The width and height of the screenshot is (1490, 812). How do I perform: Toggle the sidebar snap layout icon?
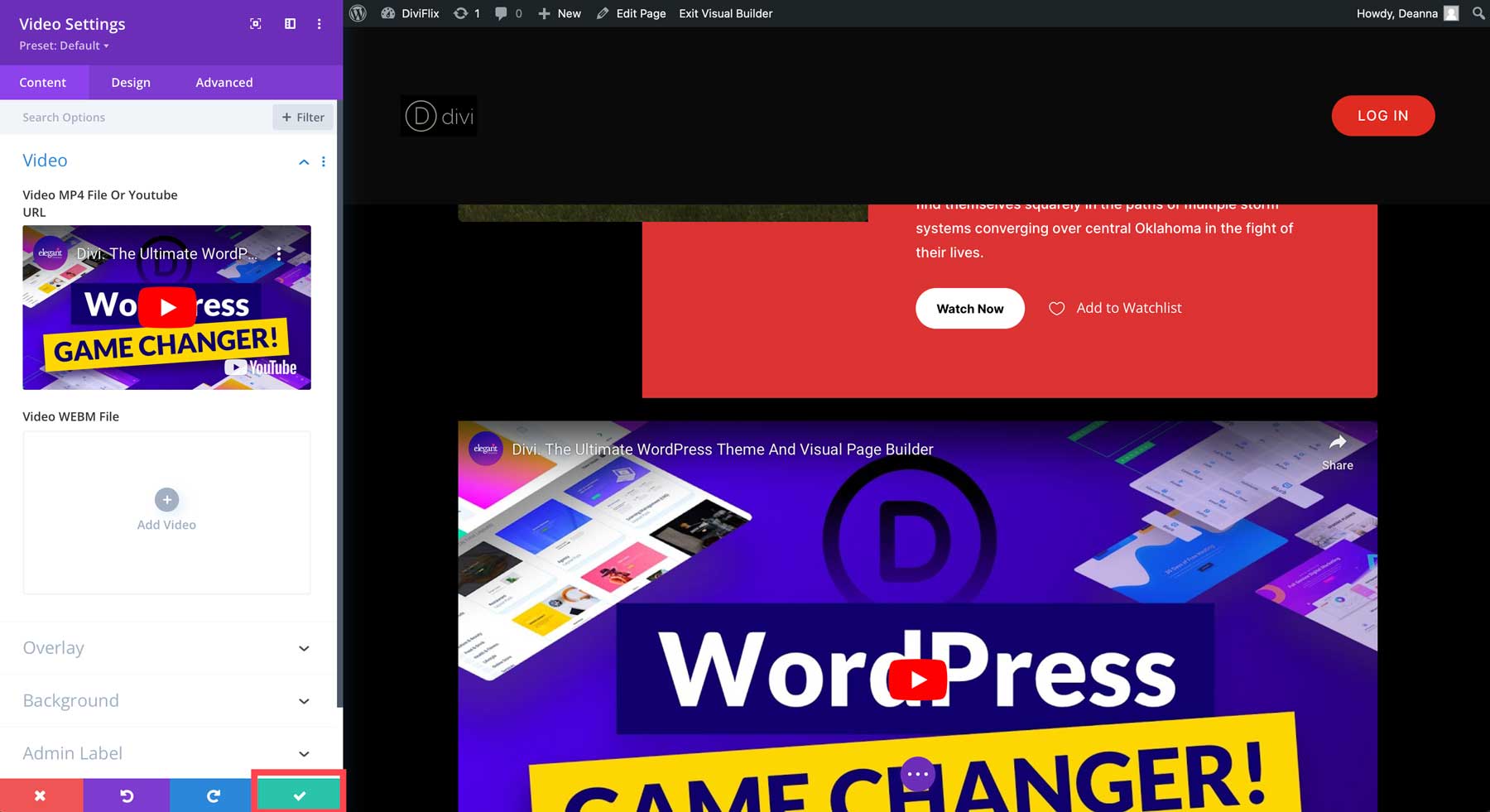[x=290, y=24]
